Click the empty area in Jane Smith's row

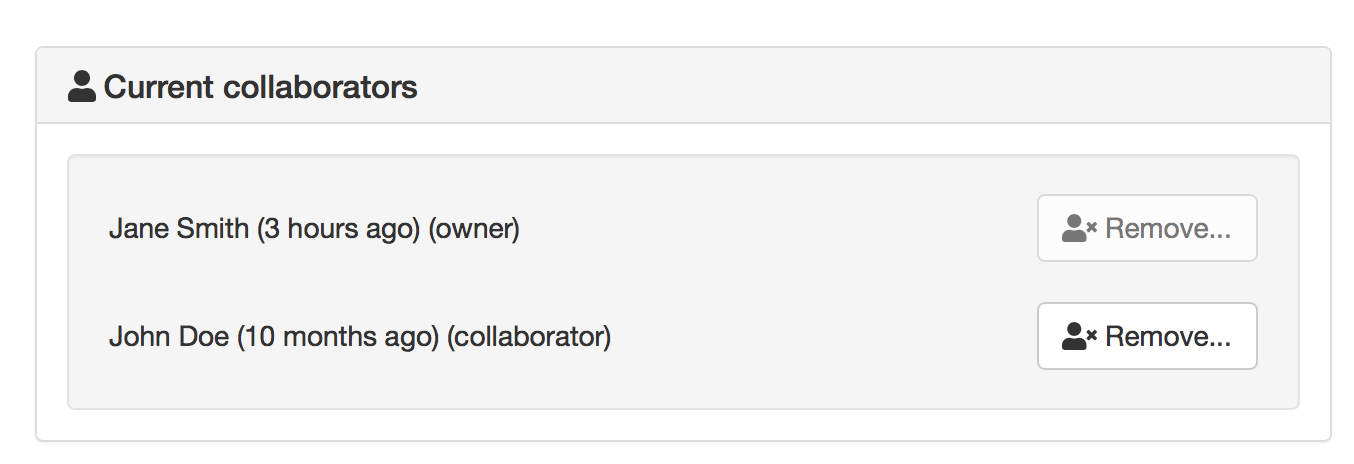click(x=780, y=229)
